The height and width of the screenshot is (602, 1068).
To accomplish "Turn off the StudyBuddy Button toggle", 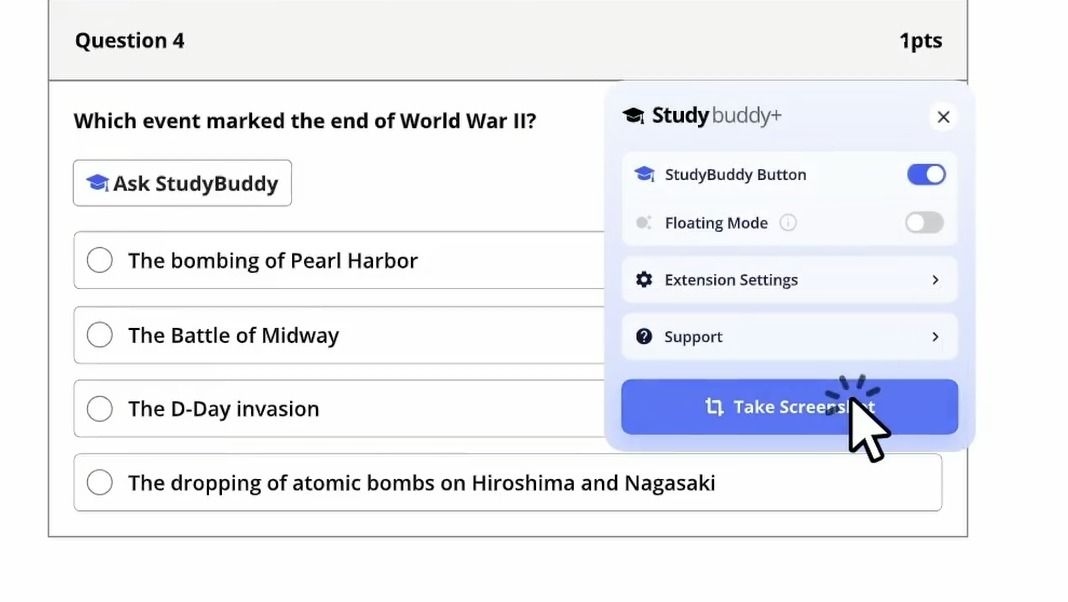I will coord(926,174).
